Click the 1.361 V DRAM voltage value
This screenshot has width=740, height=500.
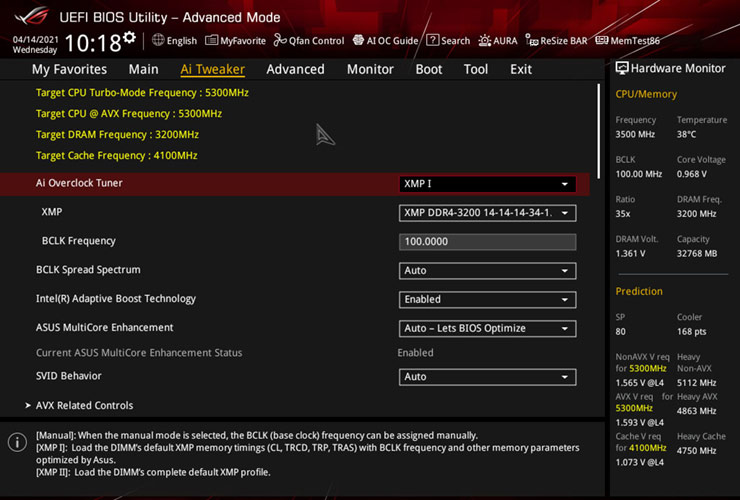tap(630, 254)
